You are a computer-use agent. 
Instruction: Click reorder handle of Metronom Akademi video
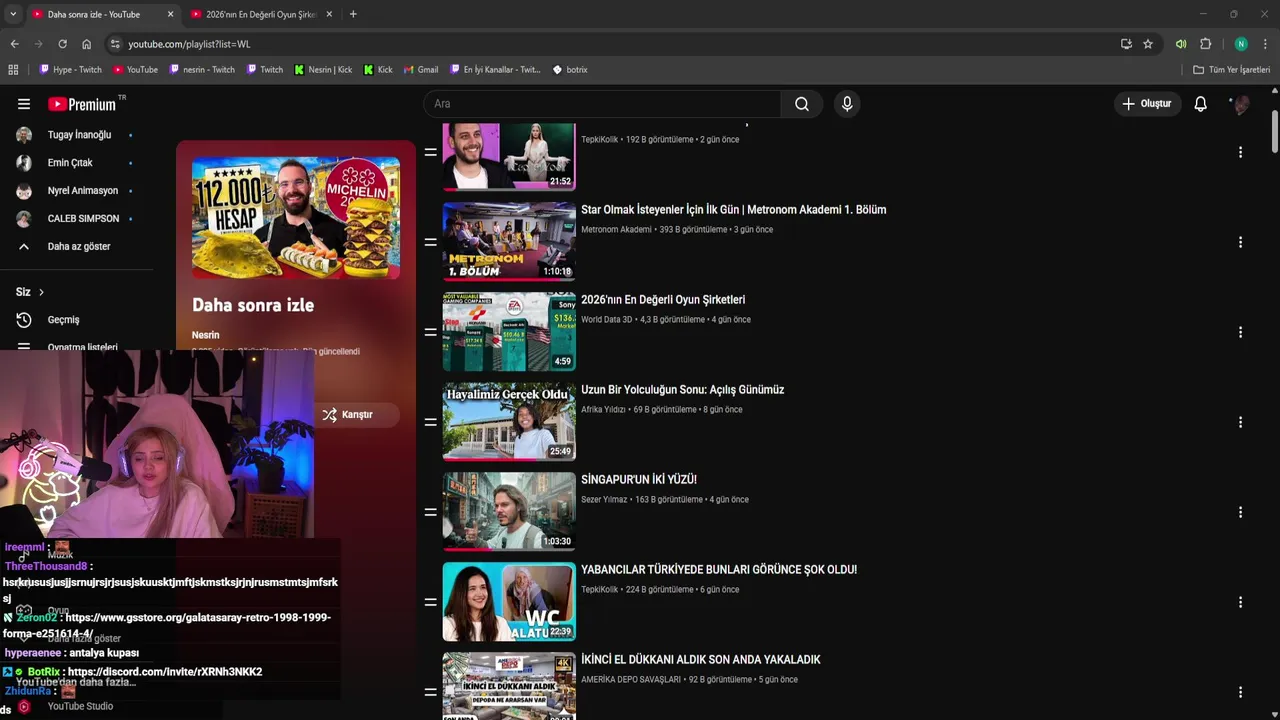point(430,242)
